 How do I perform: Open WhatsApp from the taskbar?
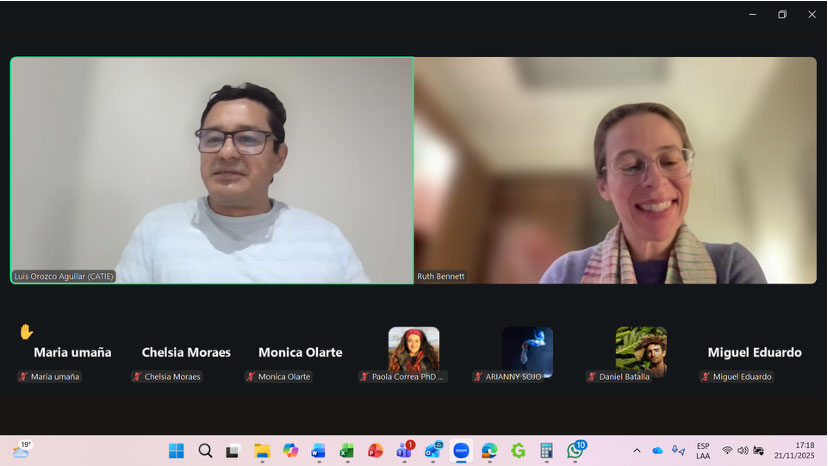pyautogui.click(x=575, y=451)
